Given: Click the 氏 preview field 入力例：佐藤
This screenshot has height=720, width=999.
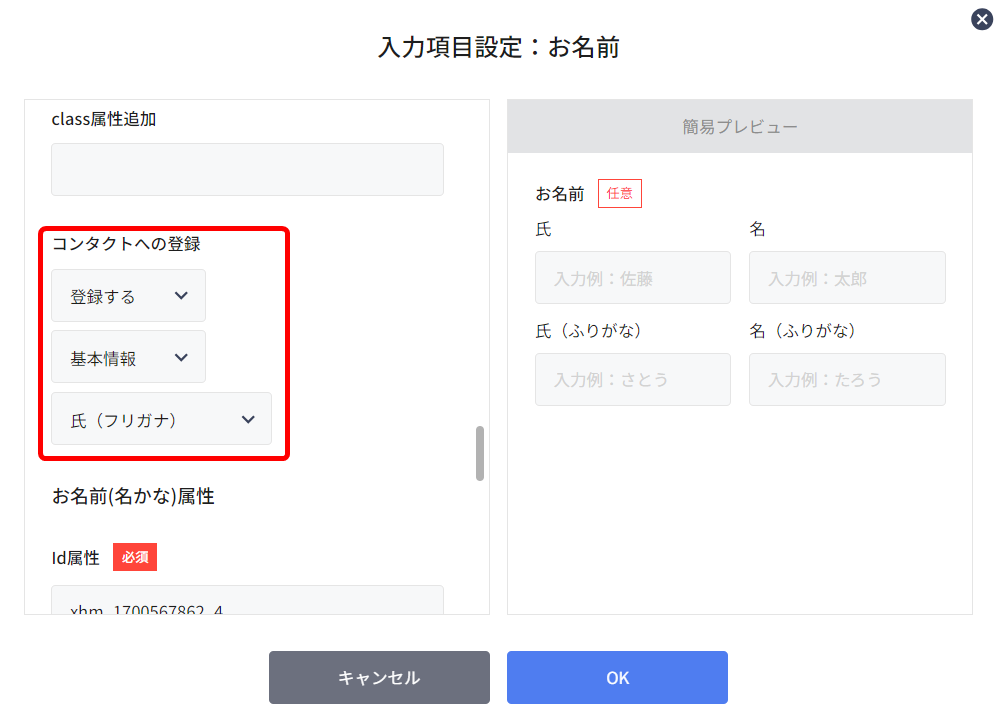Looking at the screenshot, I should 633,278.
